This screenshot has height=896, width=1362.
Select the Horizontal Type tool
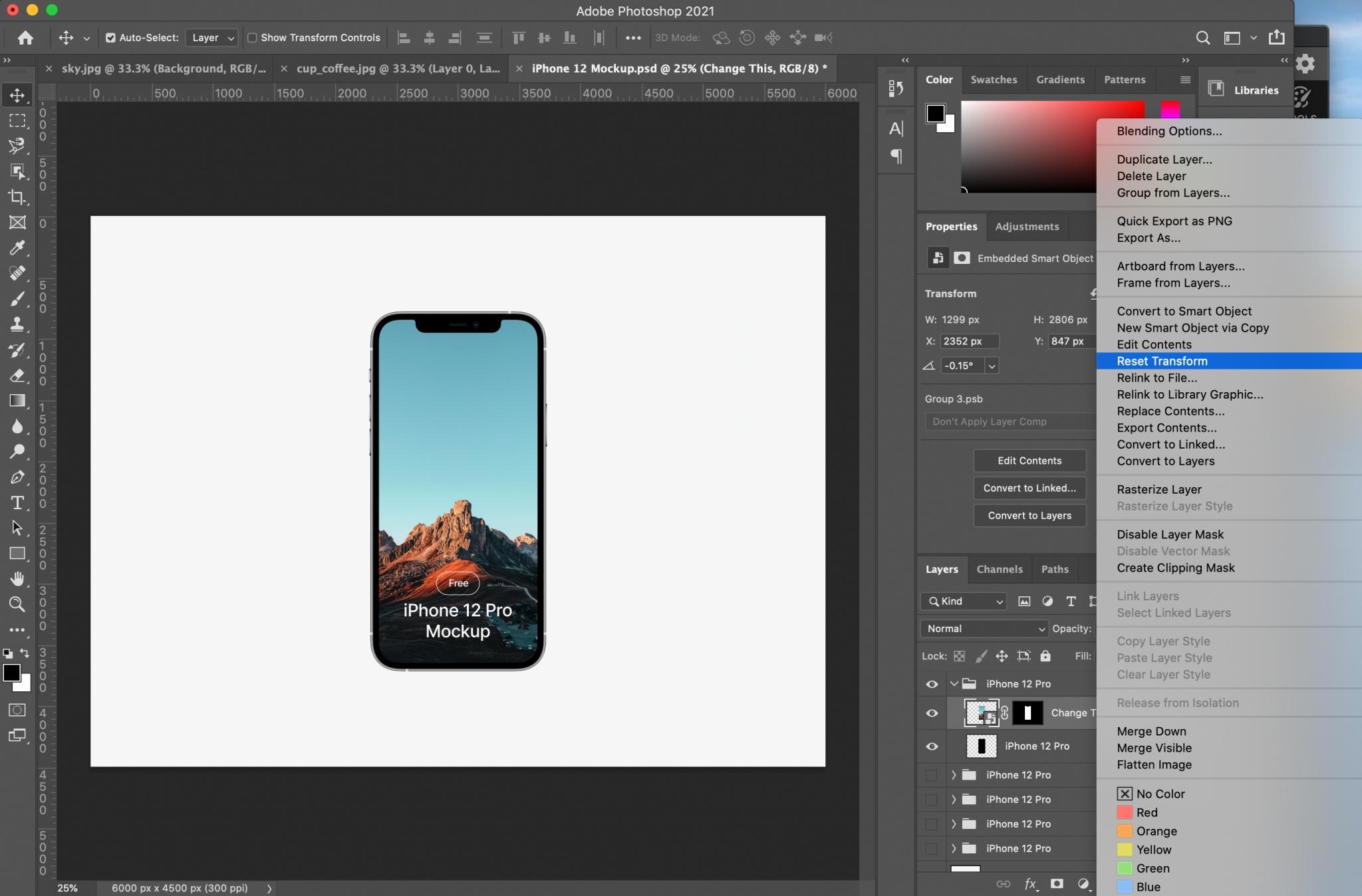pyautogui.click(x=17, y=503)
